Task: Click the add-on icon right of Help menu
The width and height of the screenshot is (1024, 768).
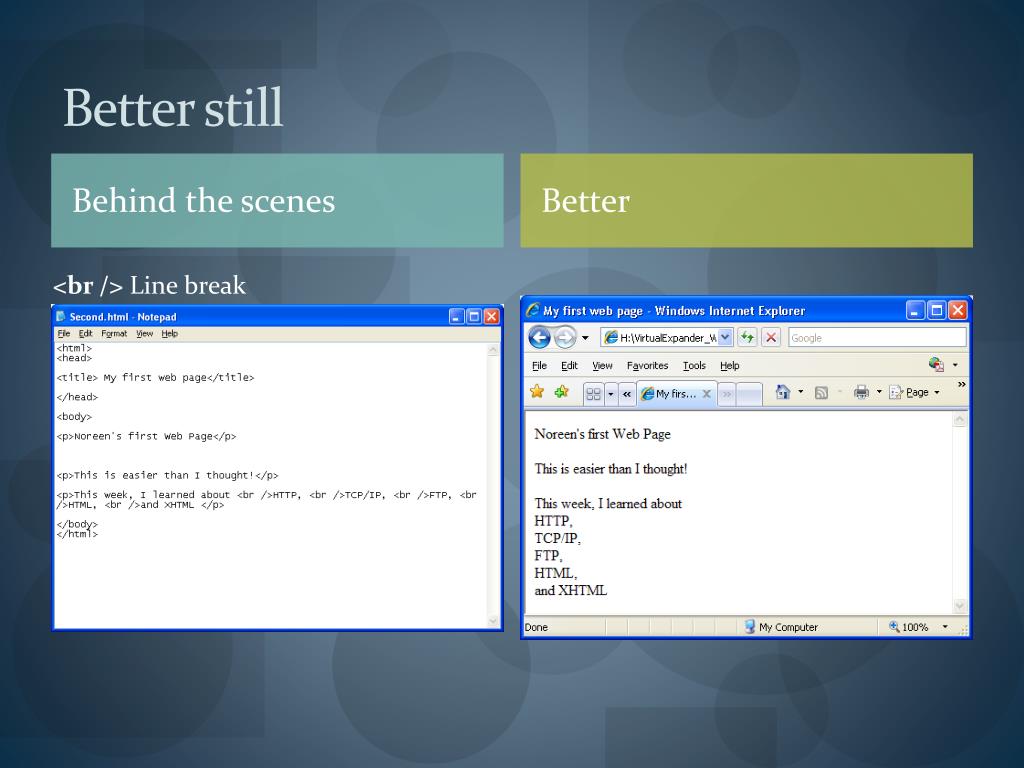Action: coord(936,364)
